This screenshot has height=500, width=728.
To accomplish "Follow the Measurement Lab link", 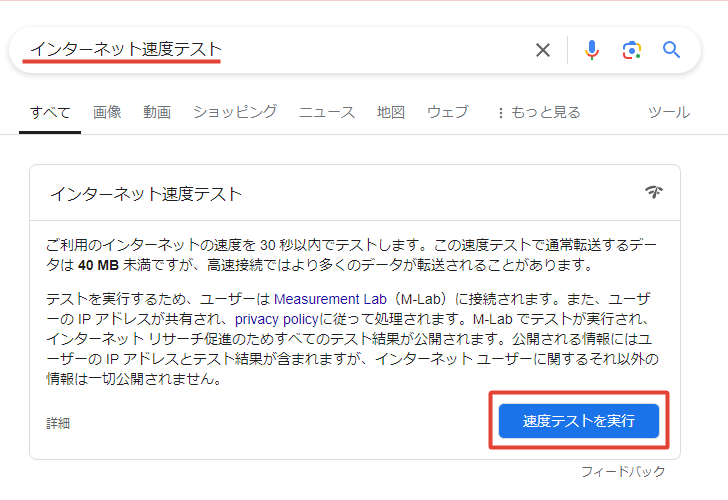I will tap(330, 299).
